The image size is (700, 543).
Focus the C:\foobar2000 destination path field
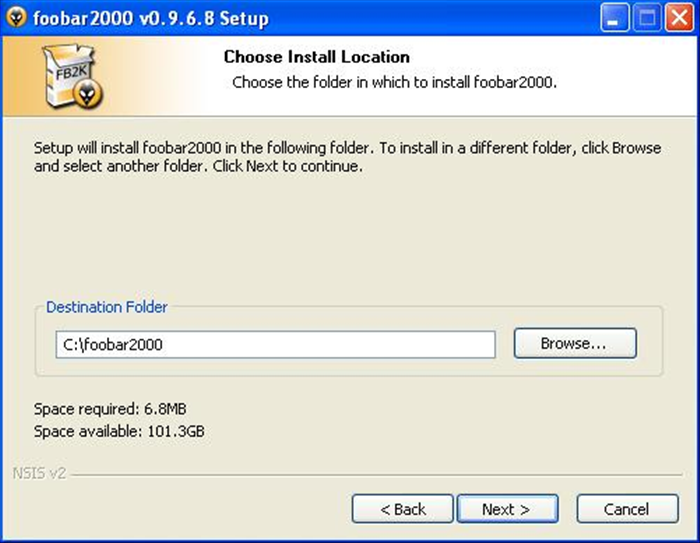pyautogui.click(x=275, y=344)
